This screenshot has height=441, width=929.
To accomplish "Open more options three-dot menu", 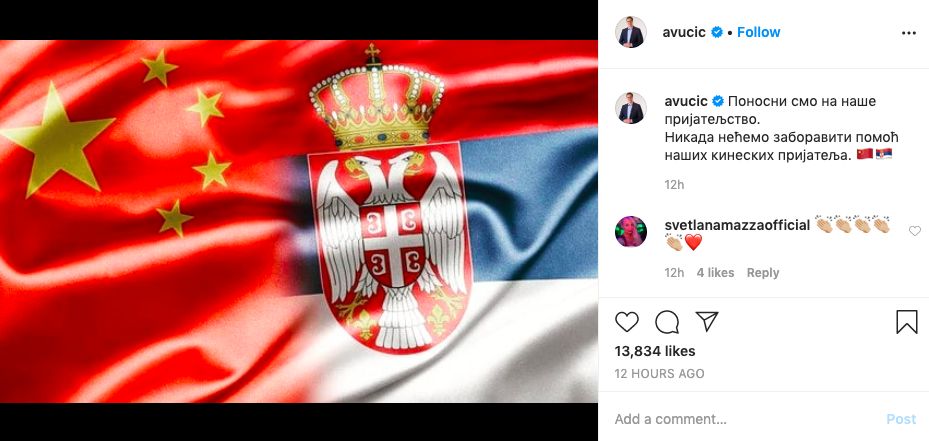I will 908,33.
